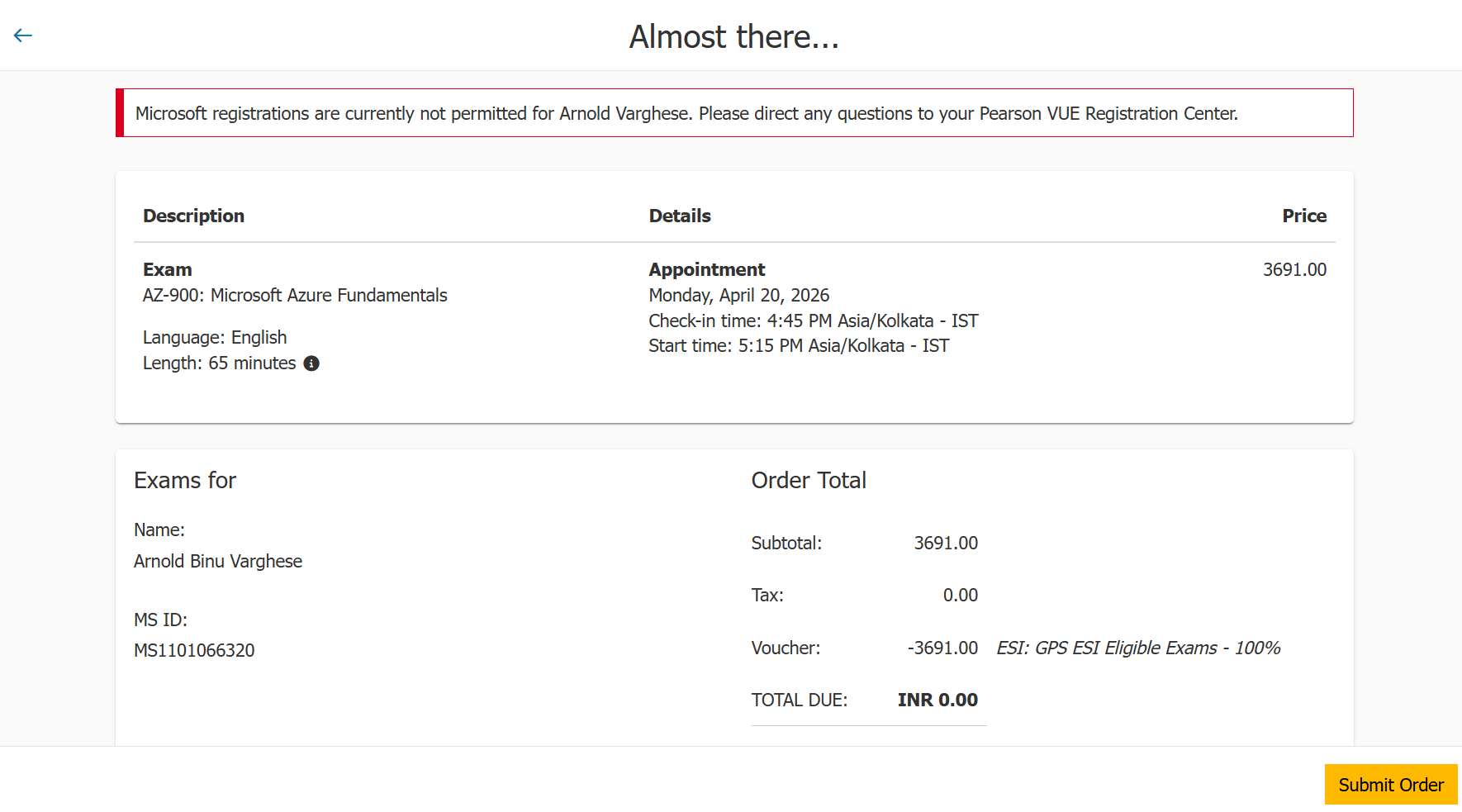The height and width of the screenshot is (812, 1462).
Task: Click the Description column header
Action: pyautogui.click(x=193, y=216)
